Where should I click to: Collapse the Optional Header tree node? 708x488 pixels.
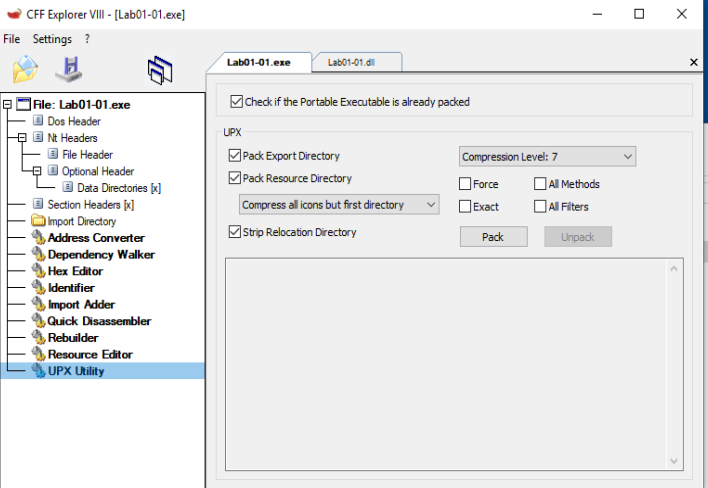[37, 171]
